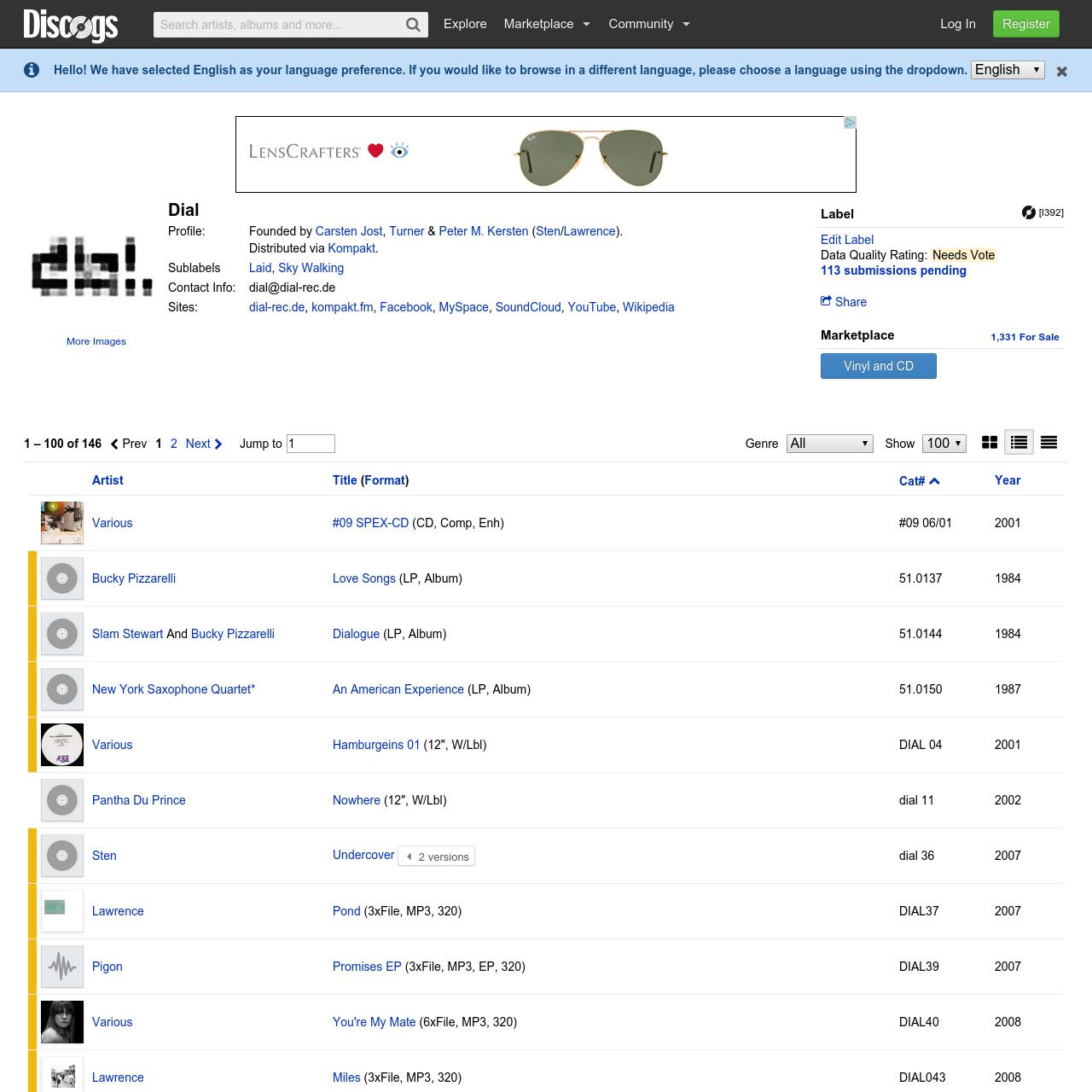Image resolution: width=1092 pixels, height=1092 pixels.
Task: Open the Show 100 per-page dropdown
Action: tap(944, 444)
